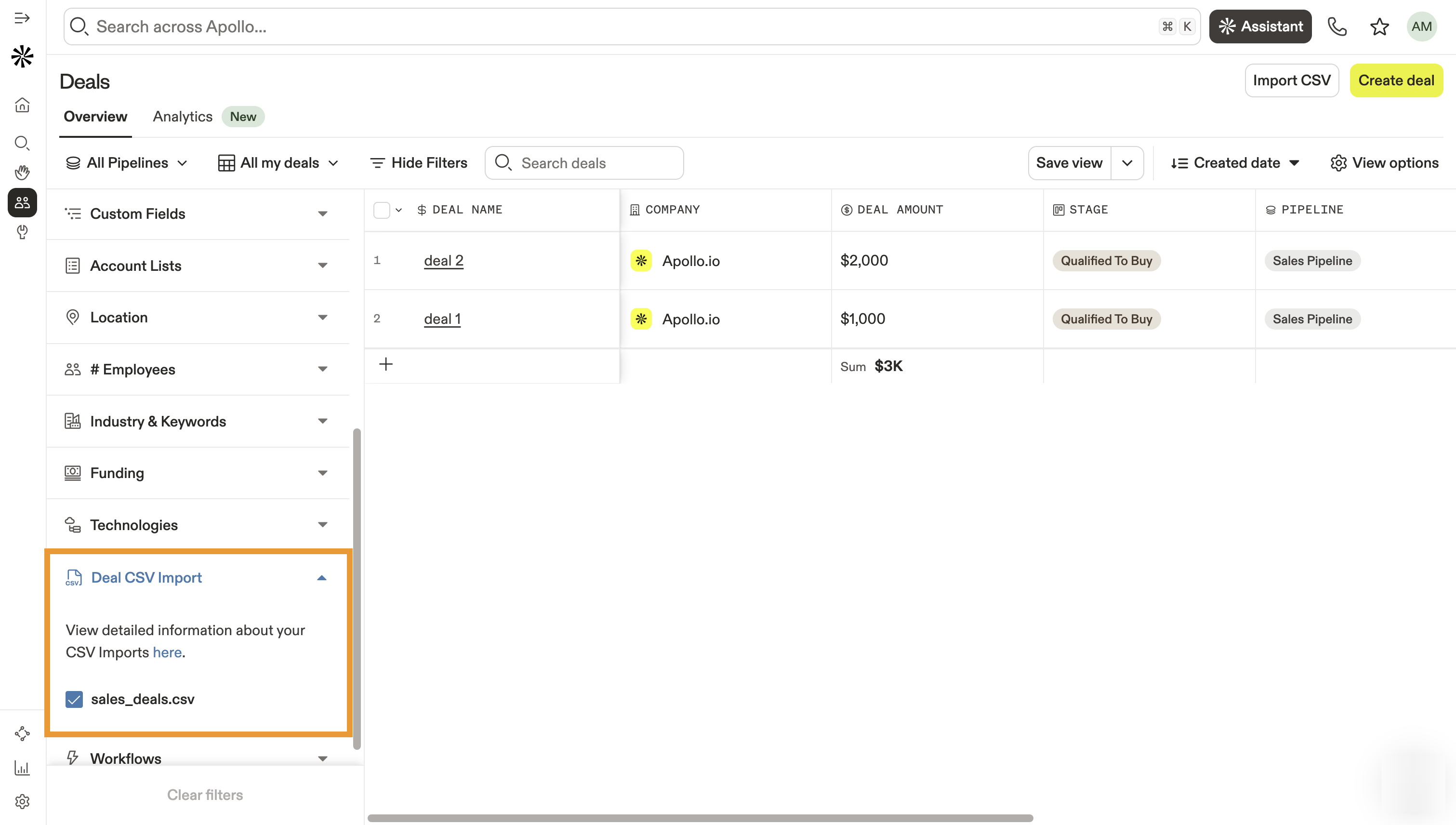Click the phone dialer icon
This screenshot has height=825, width=1456.
[1337, 27]
